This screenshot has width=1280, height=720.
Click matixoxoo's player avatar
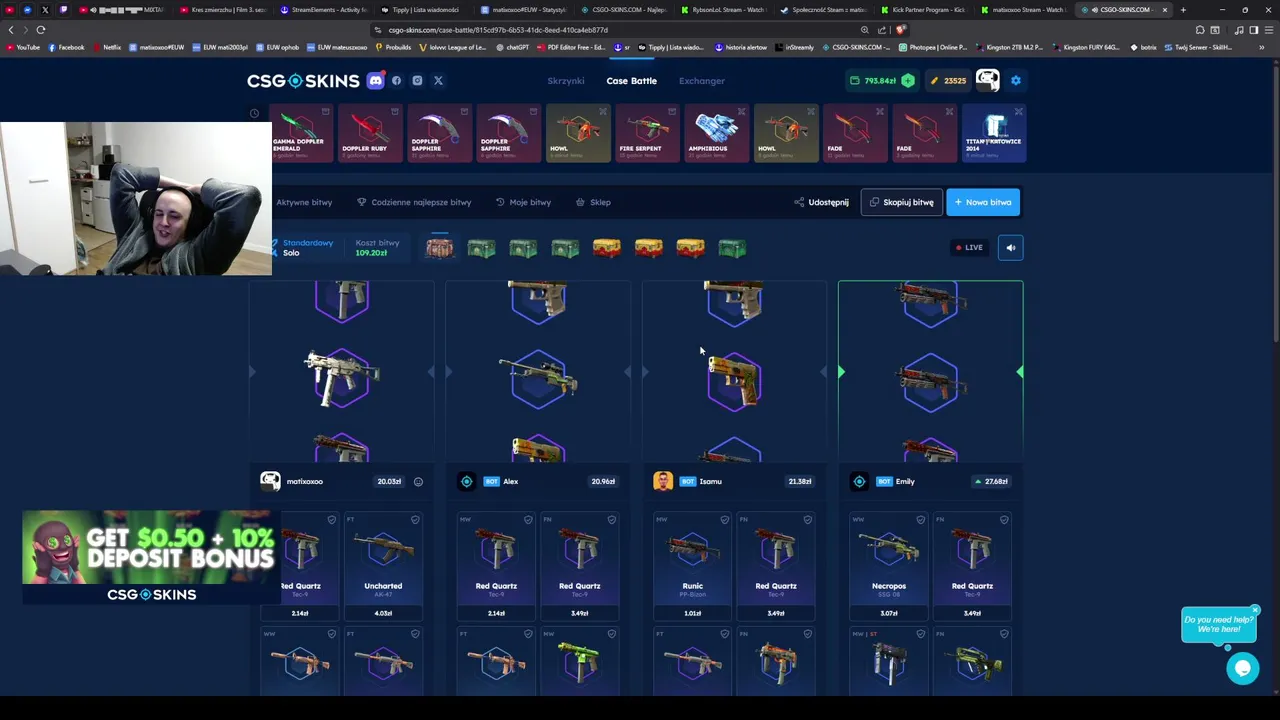click(270, 482)
